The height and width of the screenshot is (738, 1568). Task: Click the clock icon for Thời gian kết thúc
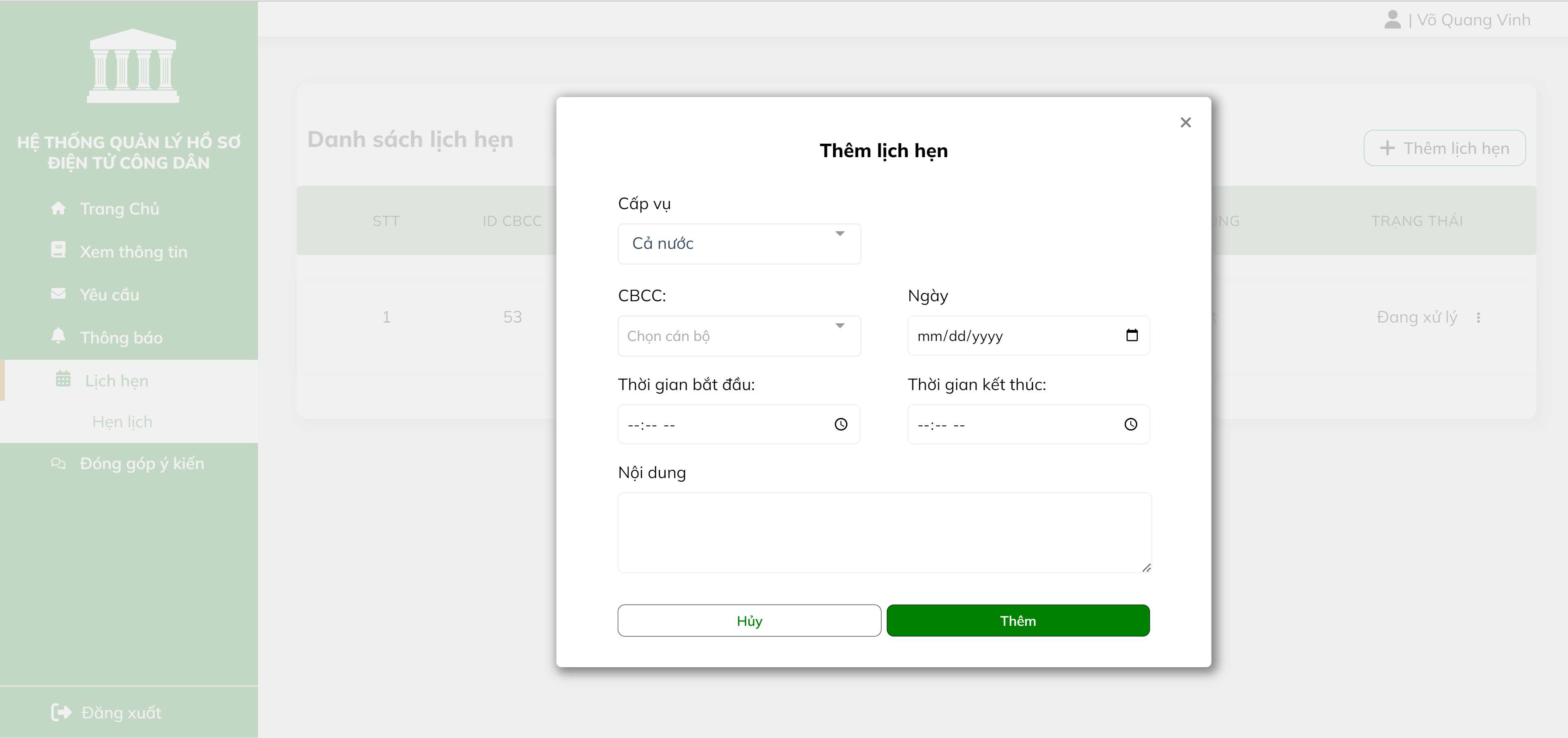[1131, 424]
